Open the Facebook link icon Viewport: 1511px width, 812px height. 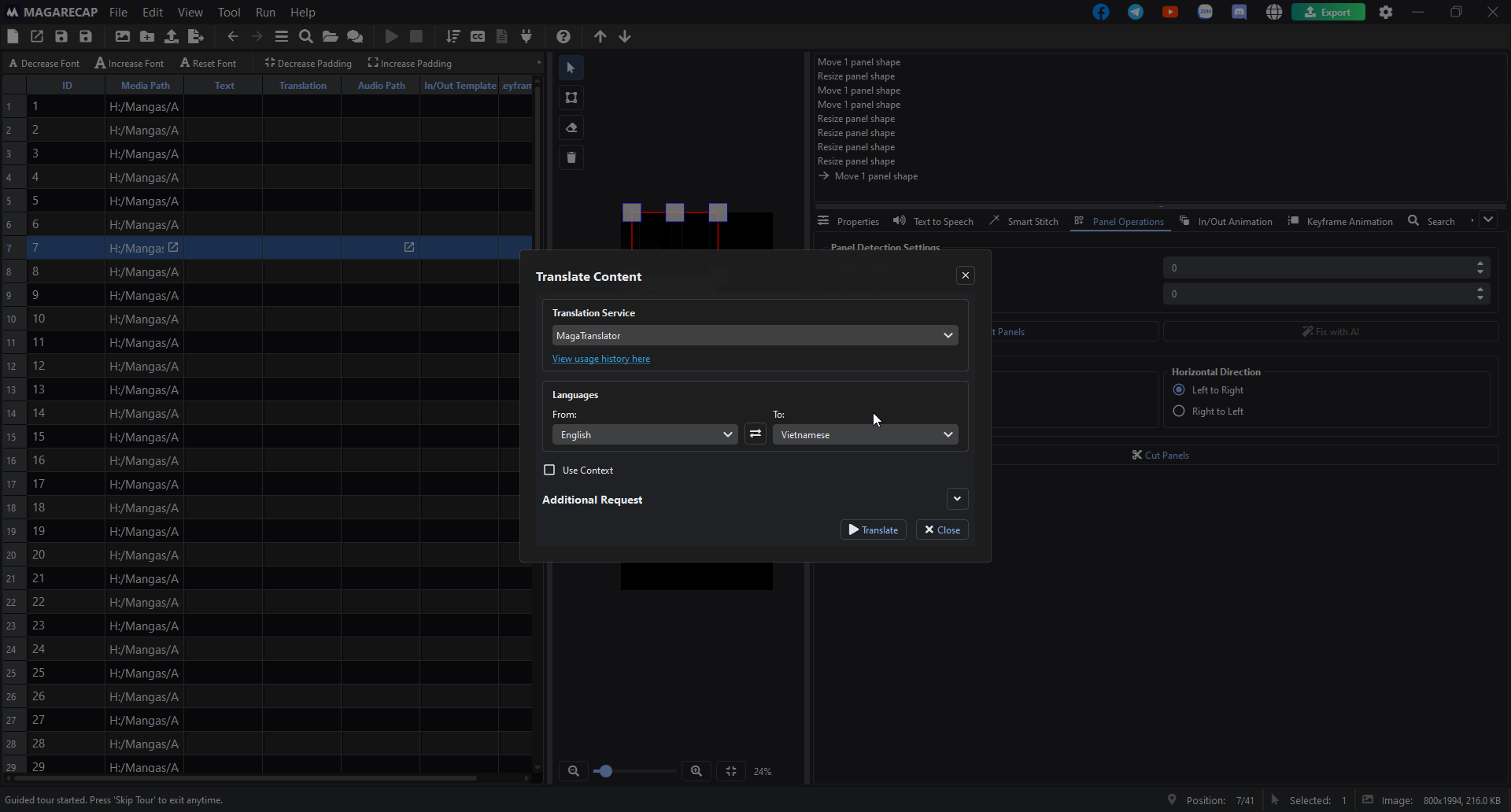point(1101,12)
